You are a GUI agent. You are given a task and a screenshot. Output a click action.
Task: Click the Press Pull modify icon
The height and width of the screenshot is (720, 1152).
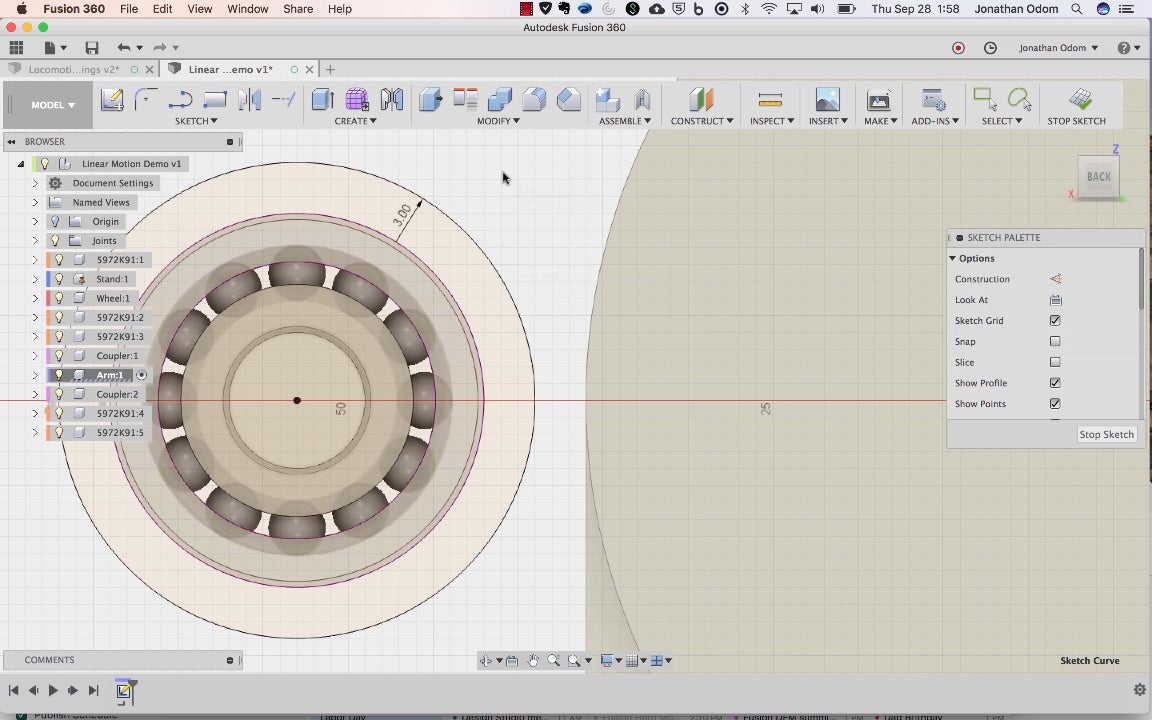(431, 99)
